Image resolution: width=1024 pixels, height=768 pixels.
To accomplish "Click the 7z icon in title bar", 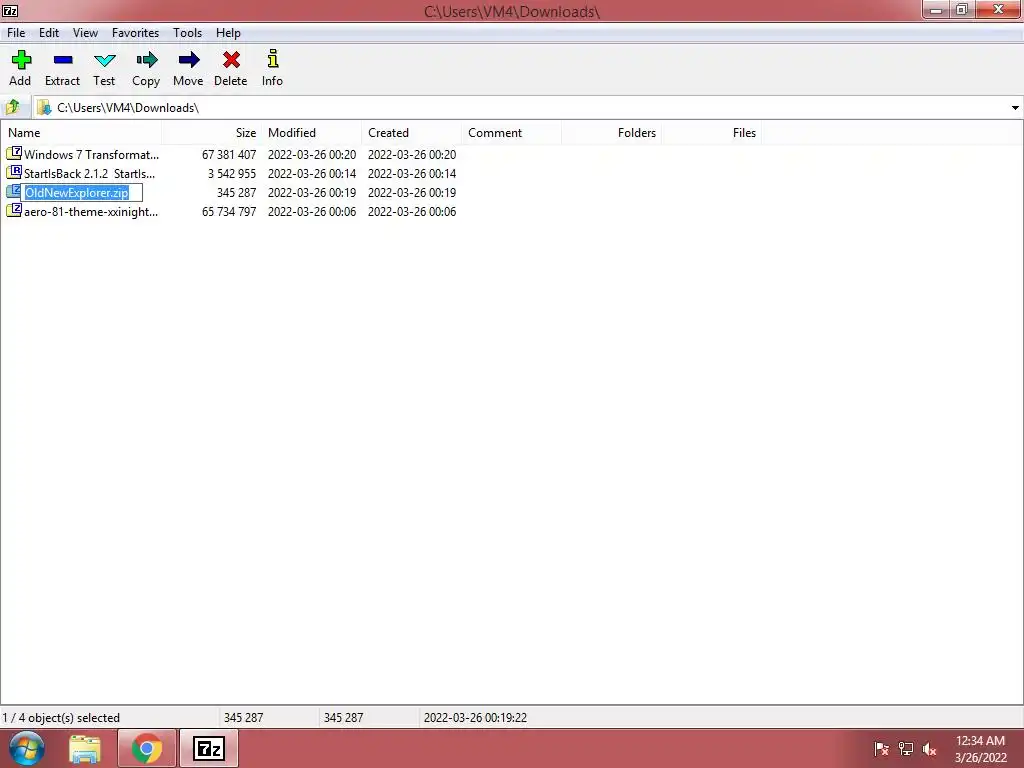I will pyautogui.click(x=10, y=10).
